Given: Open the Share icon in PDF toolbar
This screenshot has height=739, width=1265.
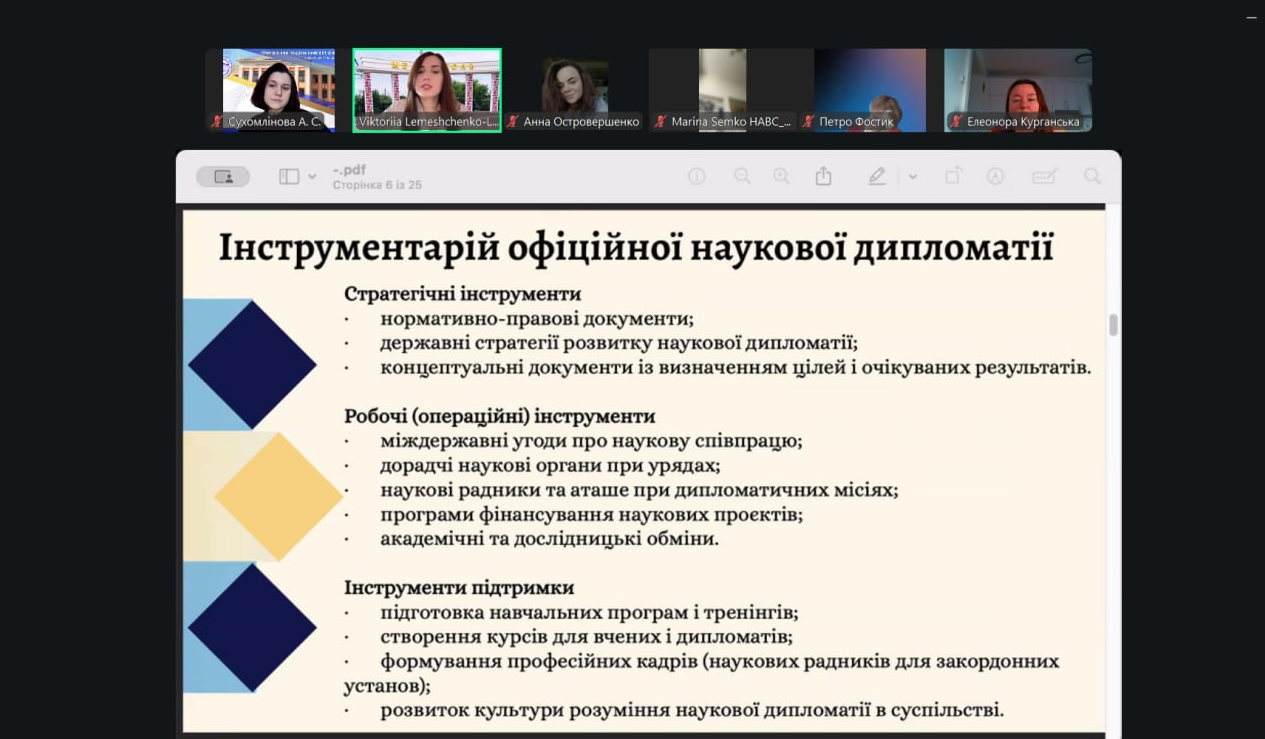Looking at the screenshot, I should pos(823,176).
